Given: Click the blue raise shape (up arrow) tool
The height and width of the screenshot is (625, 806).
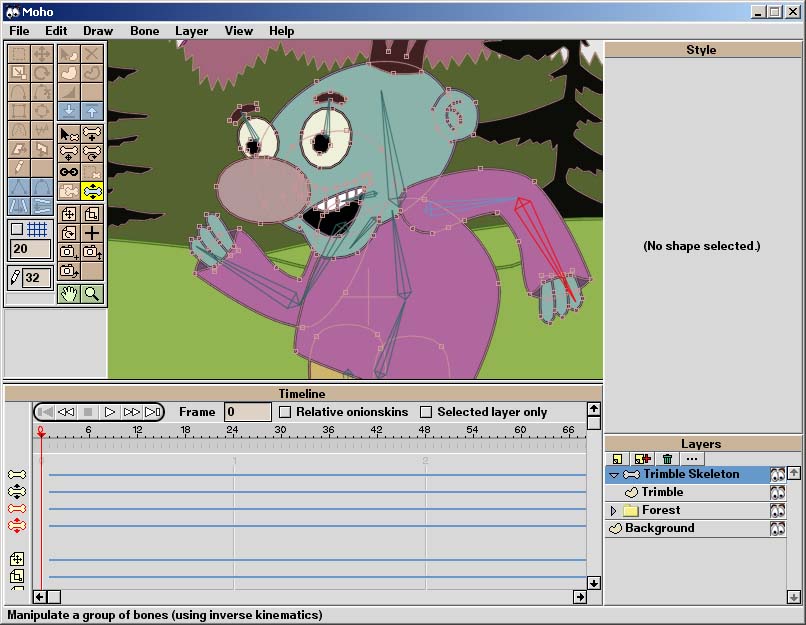Looking at the screenshot, I should pos(92,111).
